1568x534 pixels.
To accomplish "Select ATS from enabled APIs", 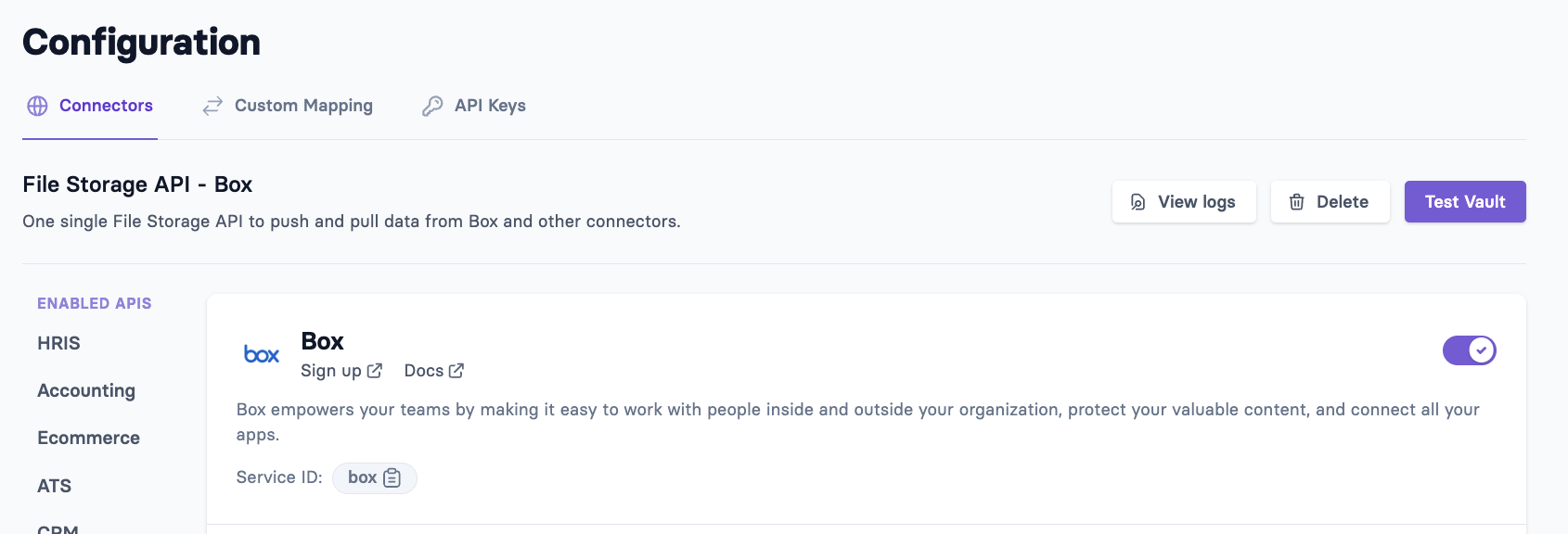I will 54,486.
